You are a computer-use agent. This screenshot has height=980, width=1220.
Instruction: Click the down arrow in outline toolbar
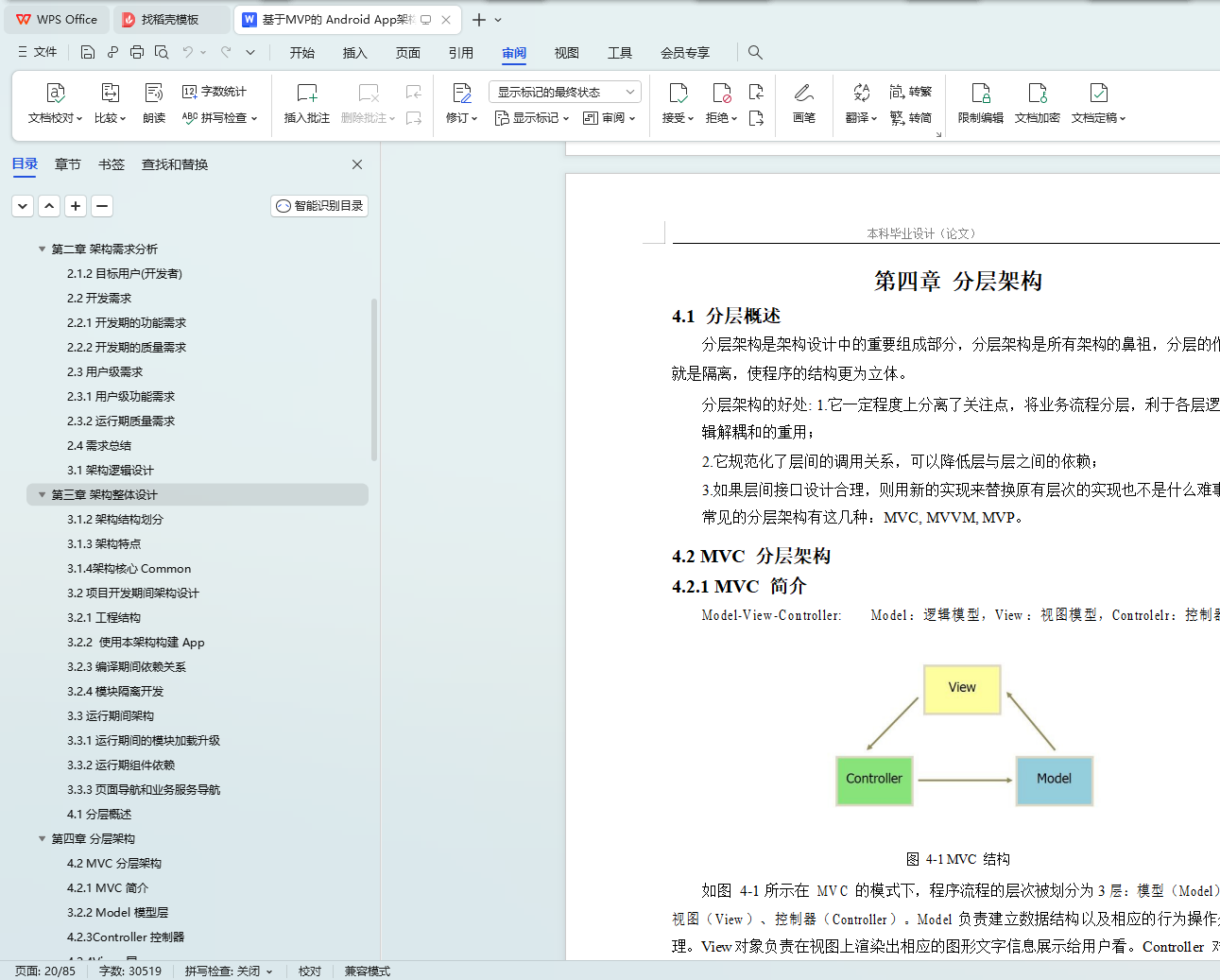pos(24,205)
